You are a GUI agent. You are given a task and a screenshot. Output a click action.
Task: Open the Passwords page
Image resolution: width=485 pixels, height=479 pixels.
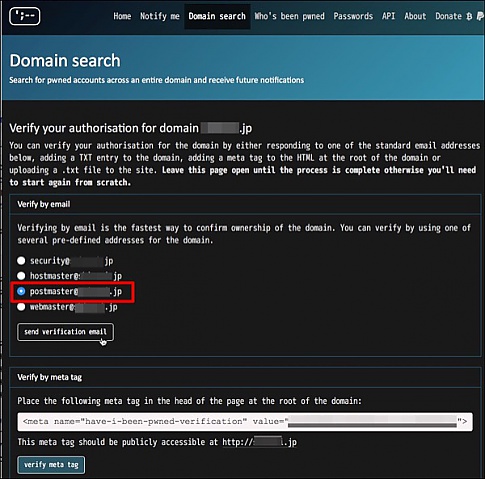coord(353,16)
